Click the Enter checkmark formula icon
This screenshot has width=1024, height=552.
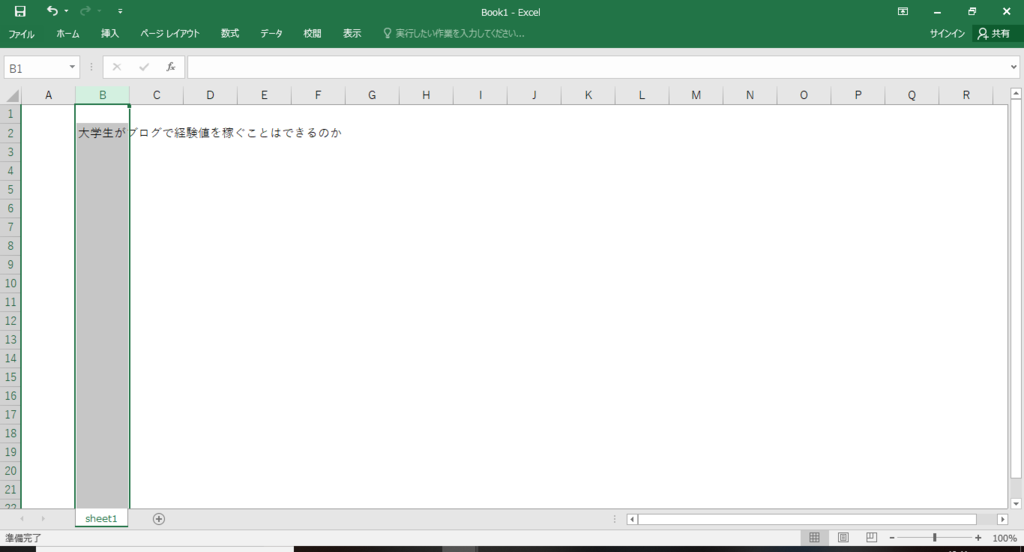pos(144,67)
